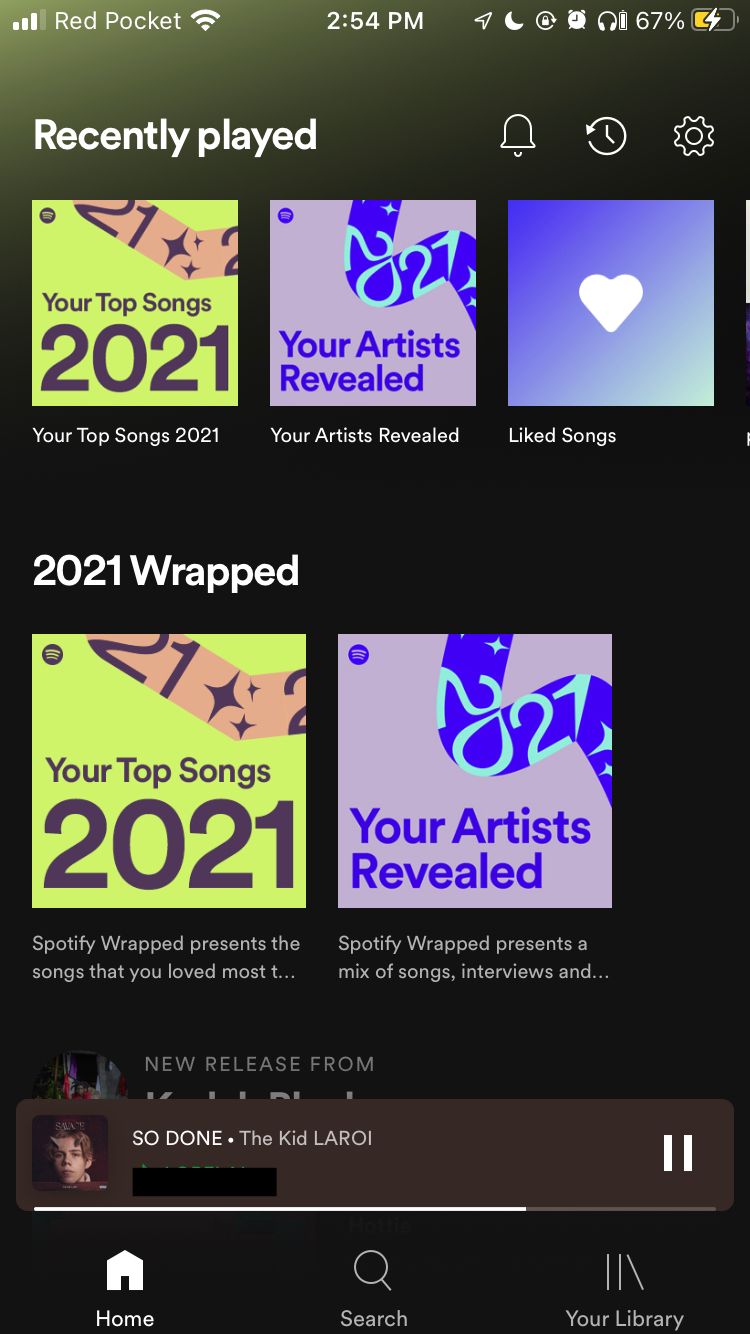Open the New Release From artist avatar
750x1334 pixels.
[80, 1075]
